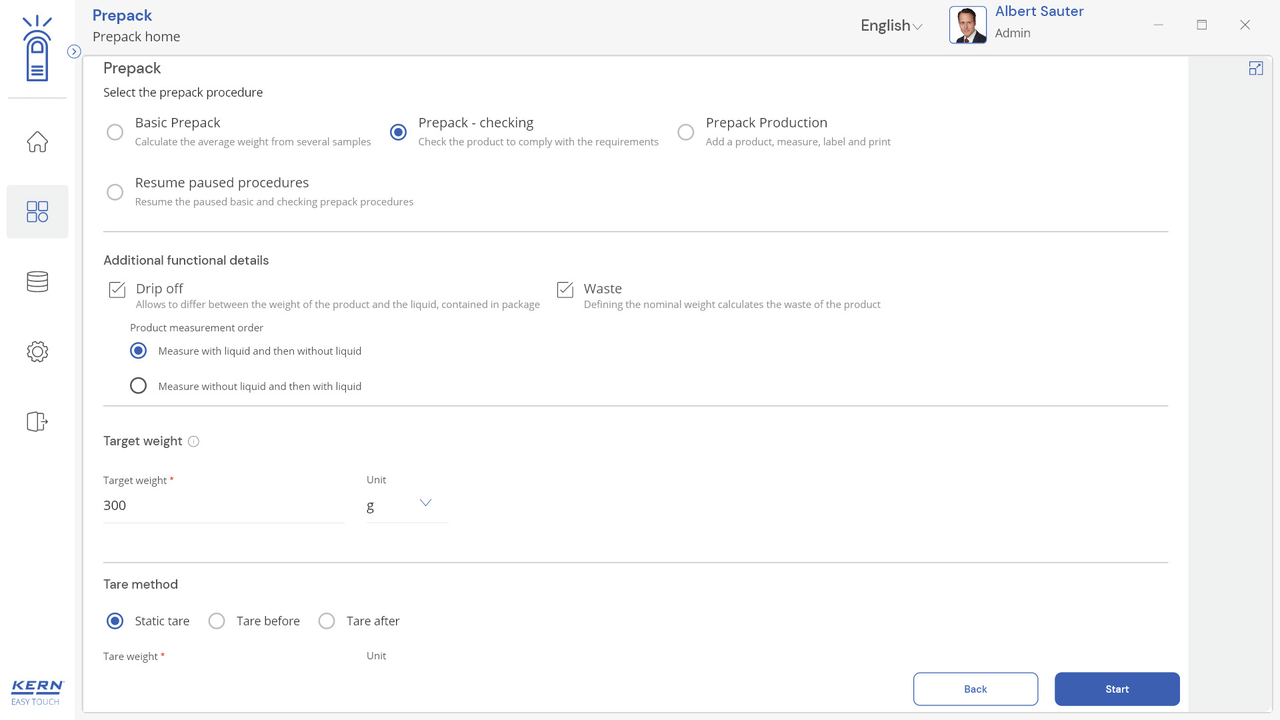Click the expand view icon at top right
The height and width of the screenshot is (720, 1280).
(1256, 68)
